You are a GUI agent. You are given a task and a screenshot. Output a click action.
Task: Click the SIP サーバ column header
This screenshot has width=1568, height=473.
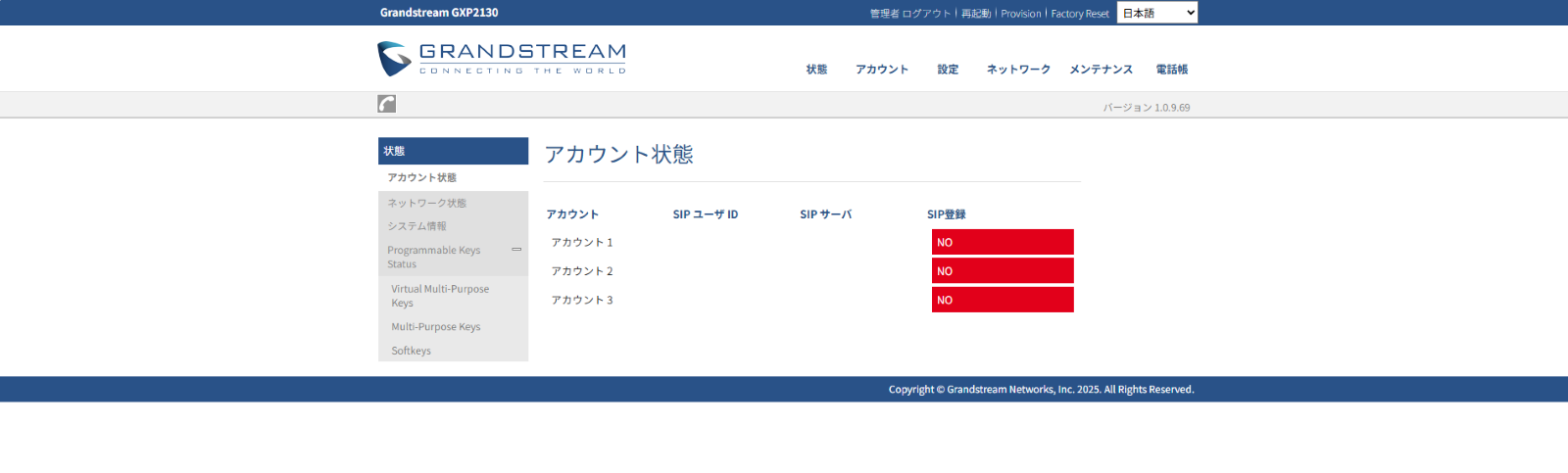coord(826,214)
